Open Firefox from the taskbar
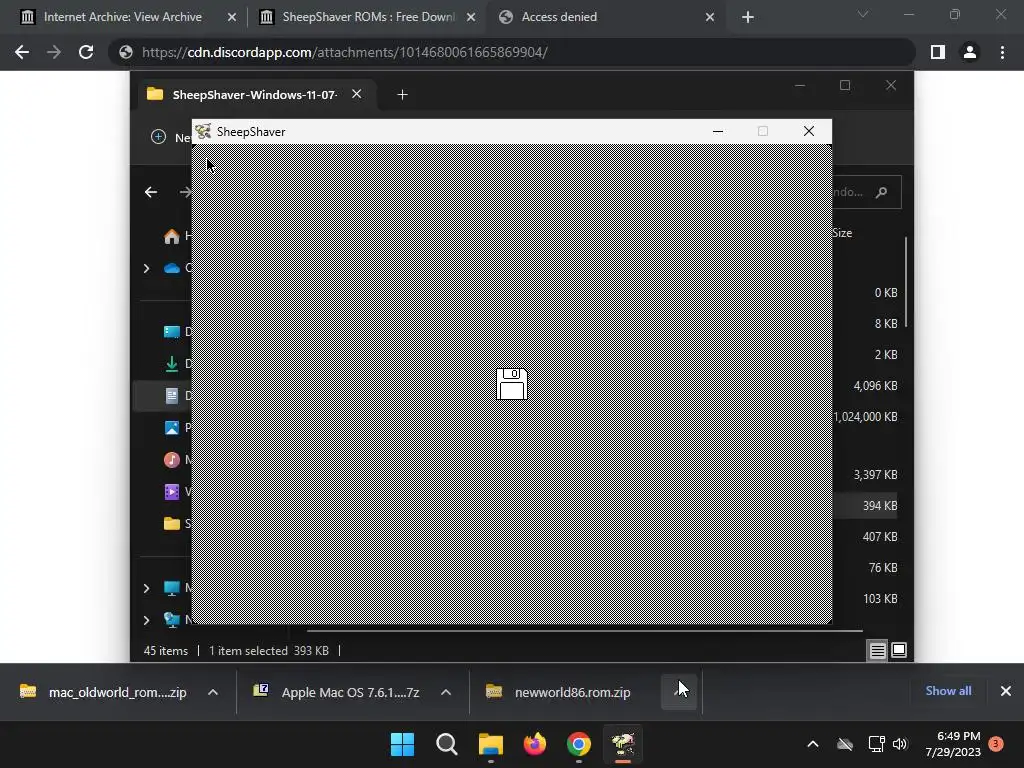Image resolution: width=1024 pixels, height=768 pixels. [x=535, y=744]
